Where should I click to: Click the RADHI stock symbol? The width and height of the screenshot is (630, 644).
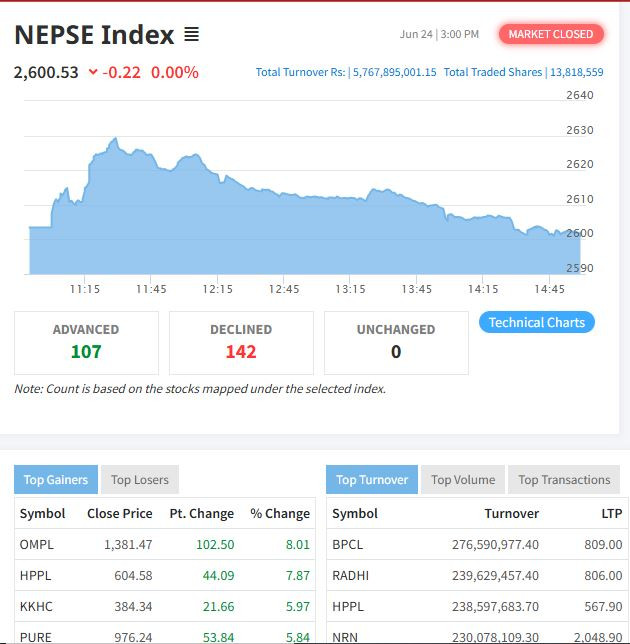[351, 576]
